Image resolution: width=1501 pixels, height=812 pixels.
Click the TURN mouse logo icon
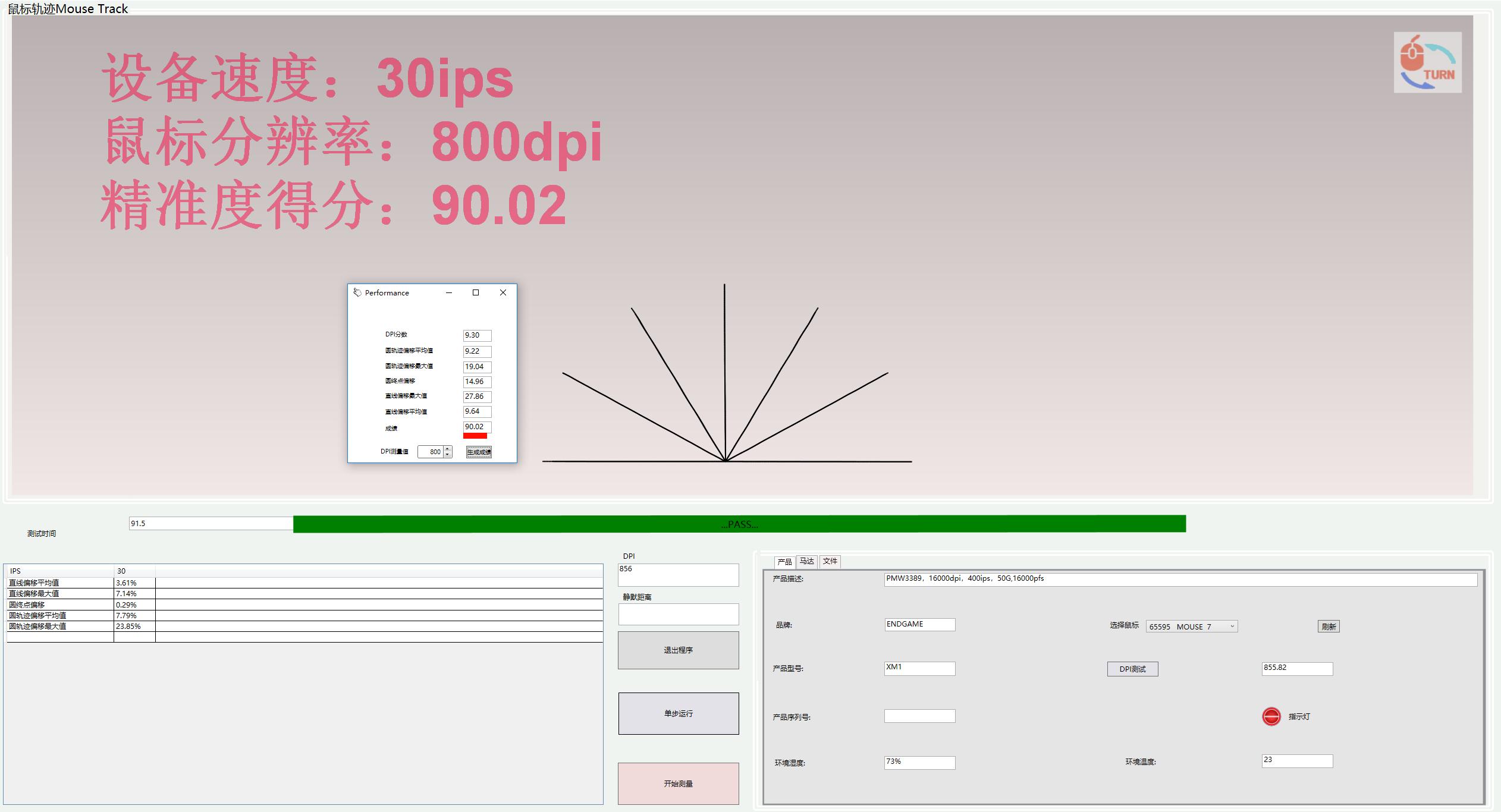pos(1427,62)
